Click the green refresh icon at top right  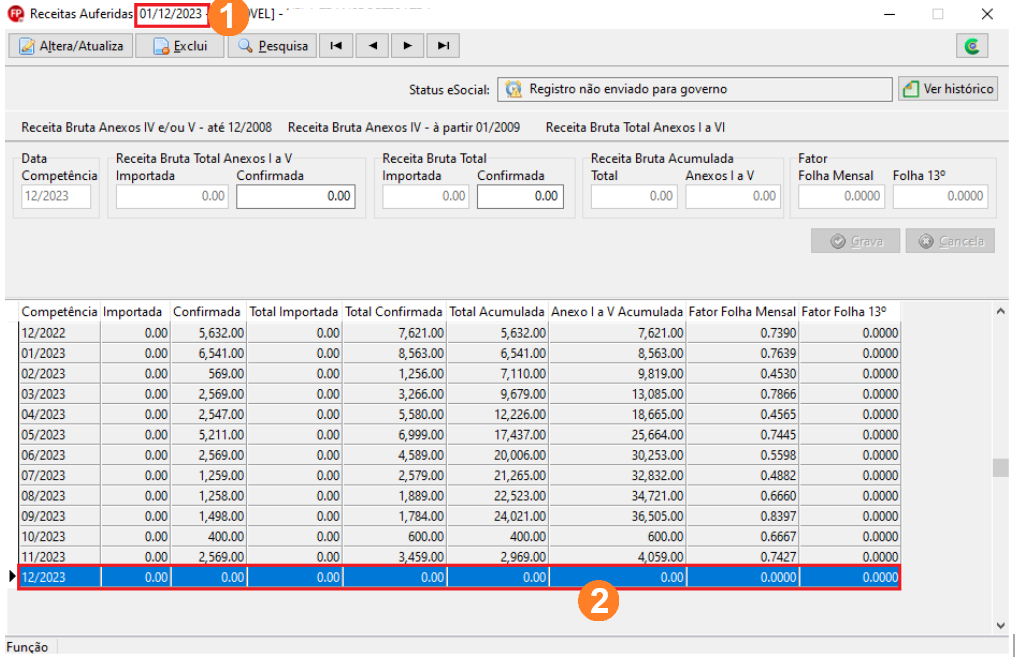pos(972,46)
